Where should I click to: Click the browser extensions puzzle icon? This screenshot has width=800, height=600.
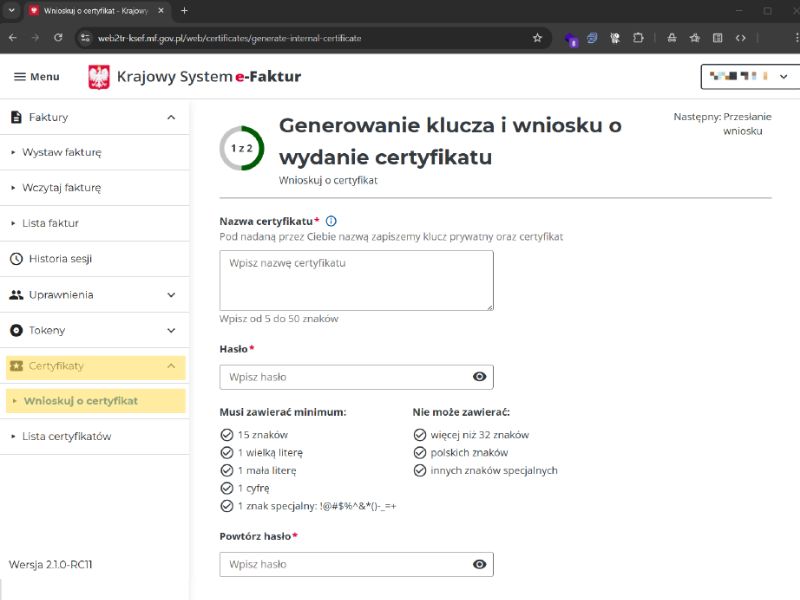pyautogui.click(x=639, y=38)
